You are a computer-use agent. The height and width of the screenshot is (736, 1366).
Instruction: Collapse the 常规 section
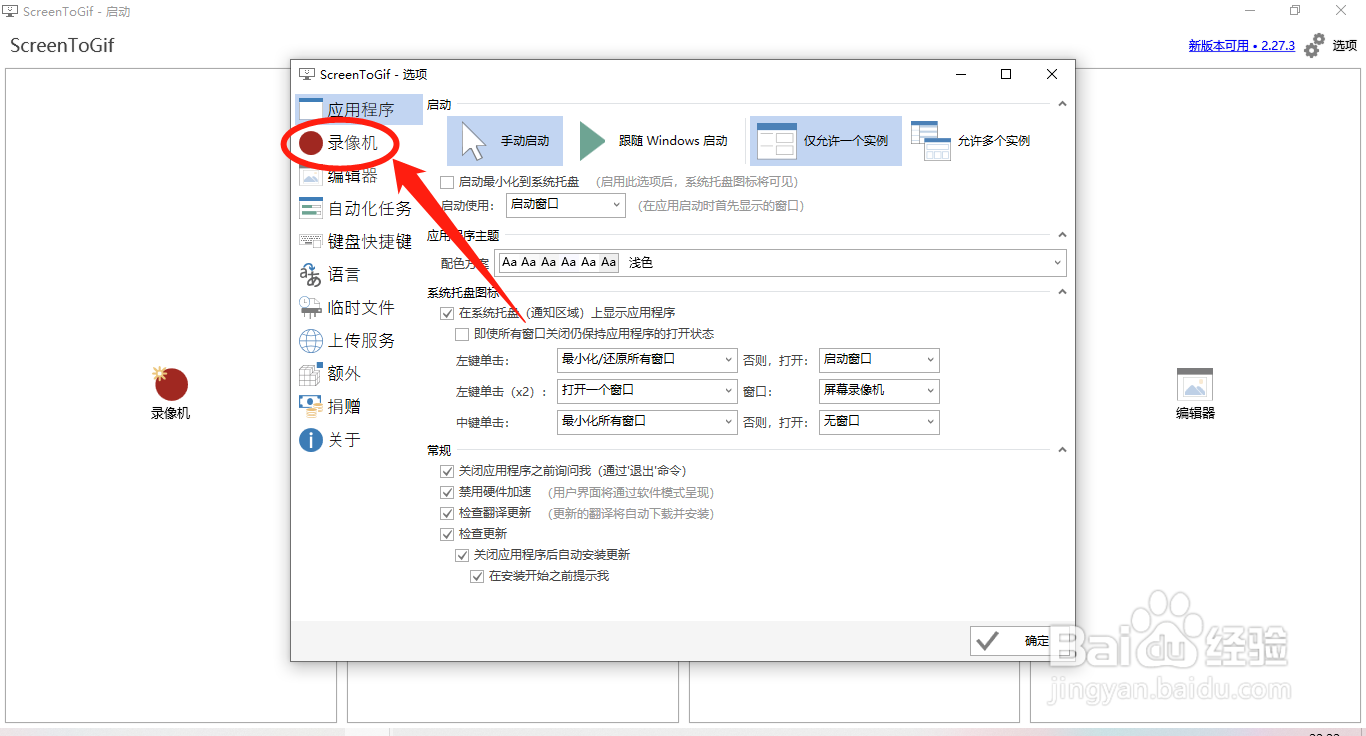pos(1062,450)
